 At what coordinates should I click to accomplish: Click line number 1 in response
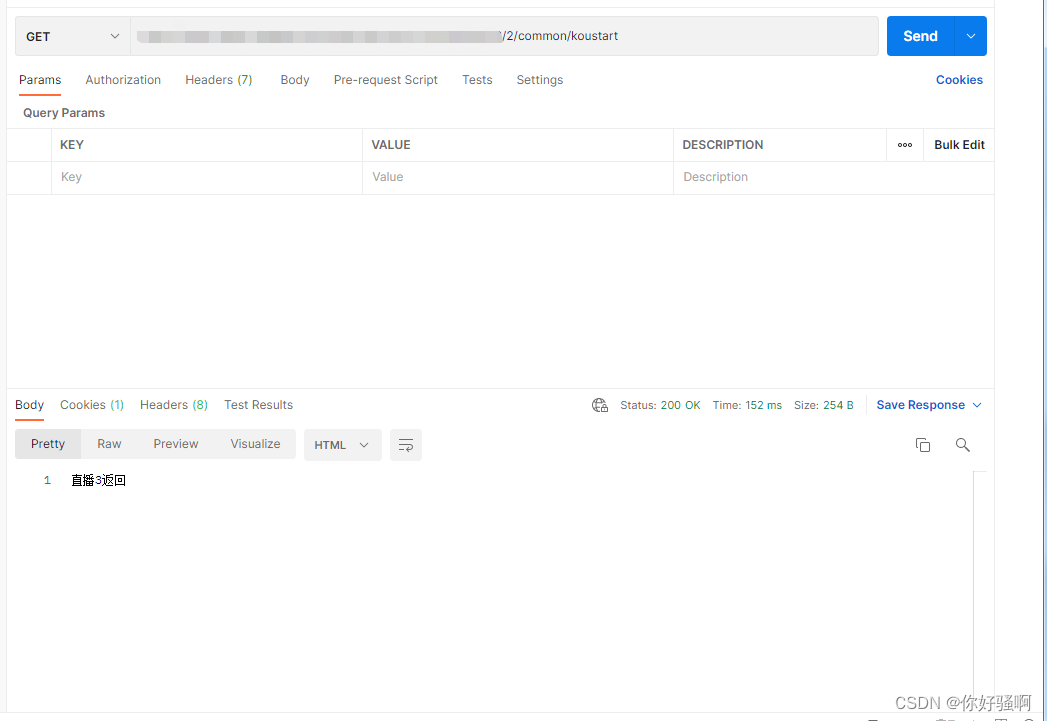pyautogui.click(x=47, y=481)
